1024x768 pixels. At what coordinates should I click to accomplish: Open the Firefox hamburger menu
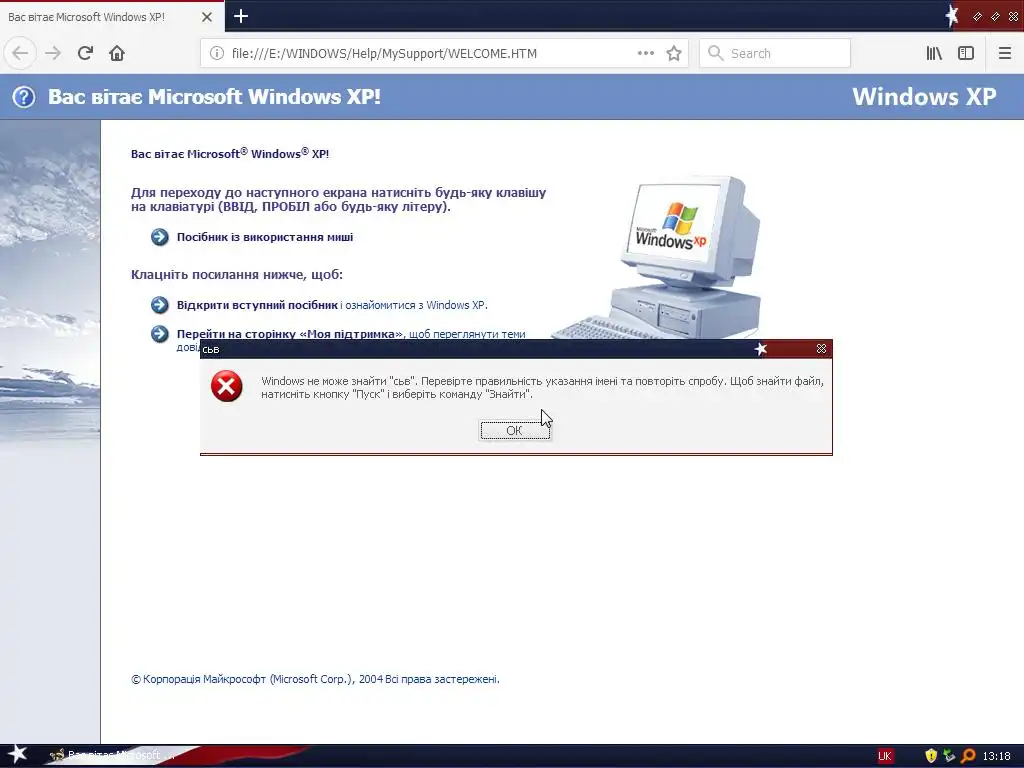(1005, 53)
